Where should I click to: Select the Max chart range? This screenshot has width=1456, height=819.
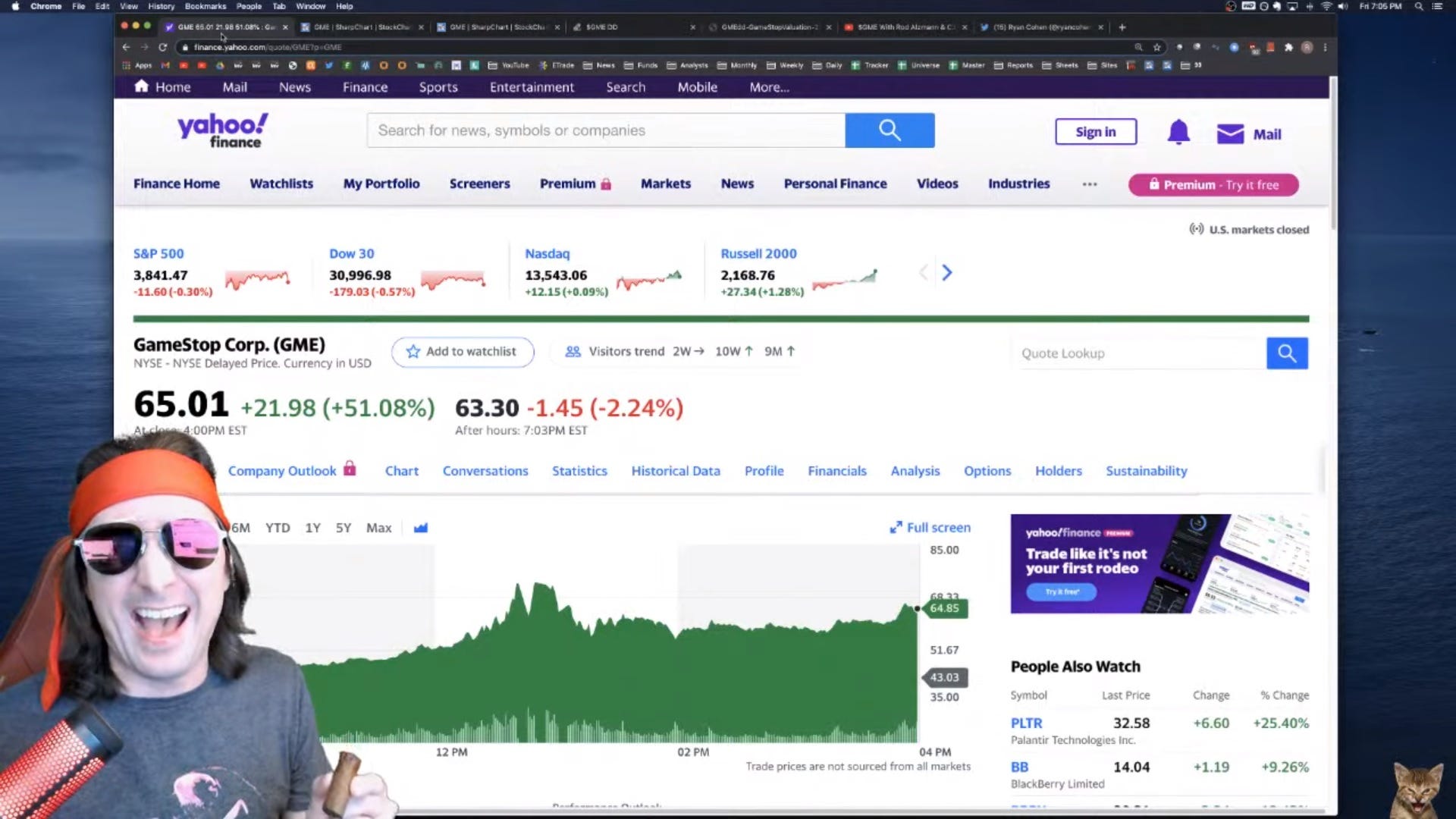coord(378,528)
